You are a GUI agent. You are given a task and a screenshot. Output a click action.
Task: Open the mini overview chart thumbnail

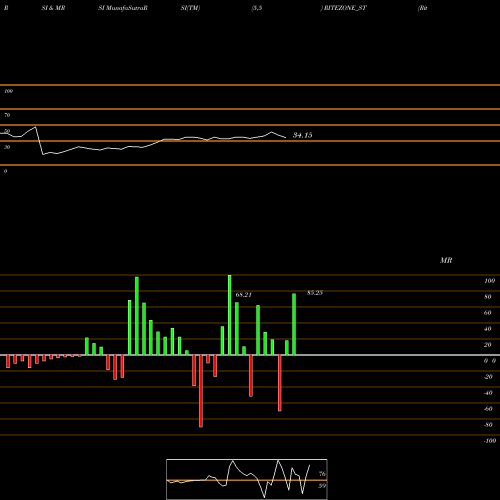(247, 479)
